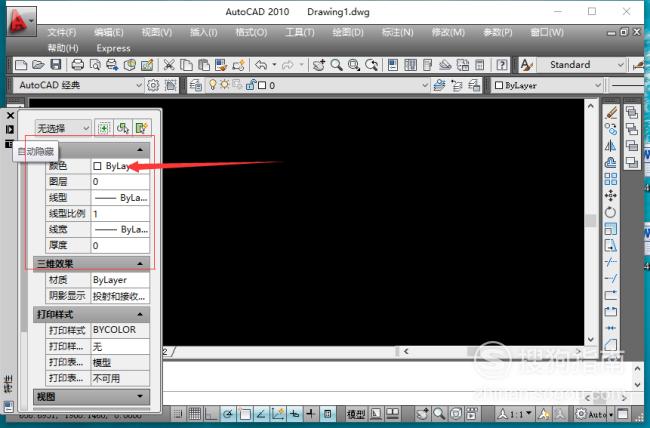Collapse the 打印样式 section
Screen dimensions: 650x428
coord(140,314)
